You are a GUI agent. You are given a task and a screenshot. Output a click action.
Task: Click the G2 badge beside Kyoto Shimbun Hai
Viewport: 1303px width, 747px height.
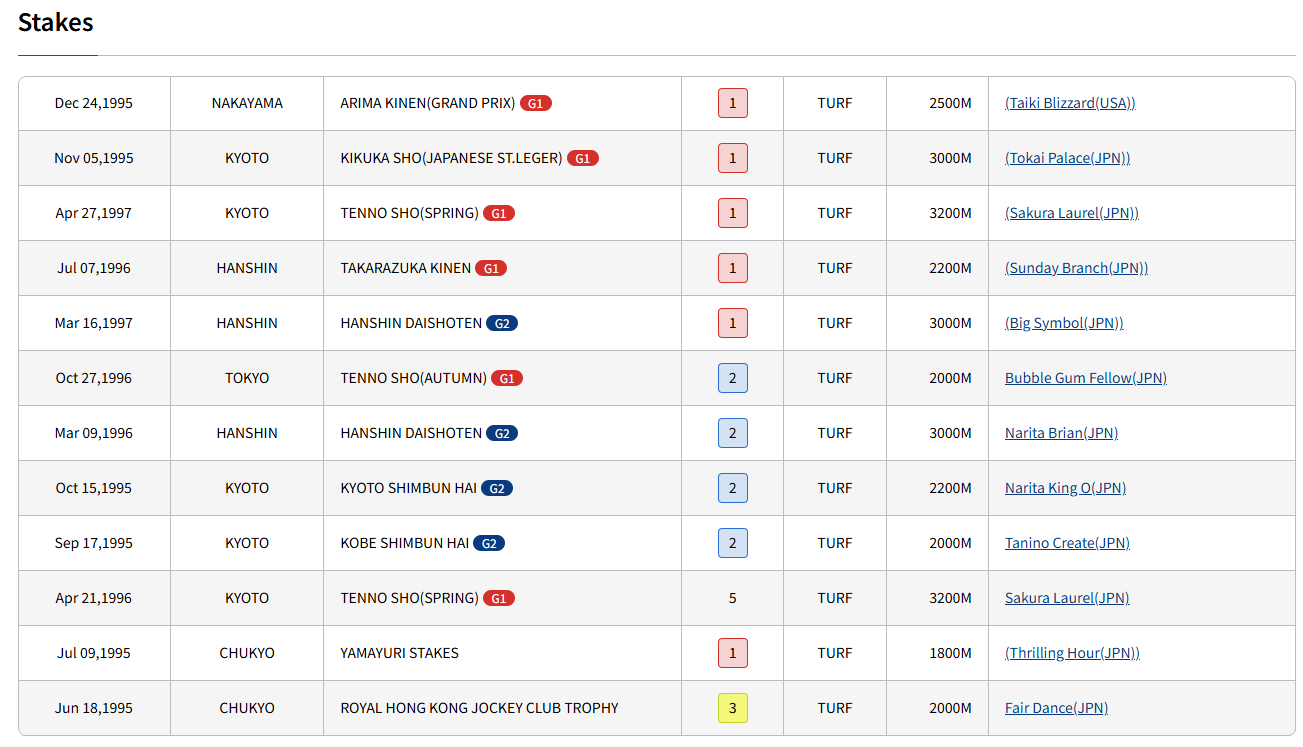pos(497,488)
